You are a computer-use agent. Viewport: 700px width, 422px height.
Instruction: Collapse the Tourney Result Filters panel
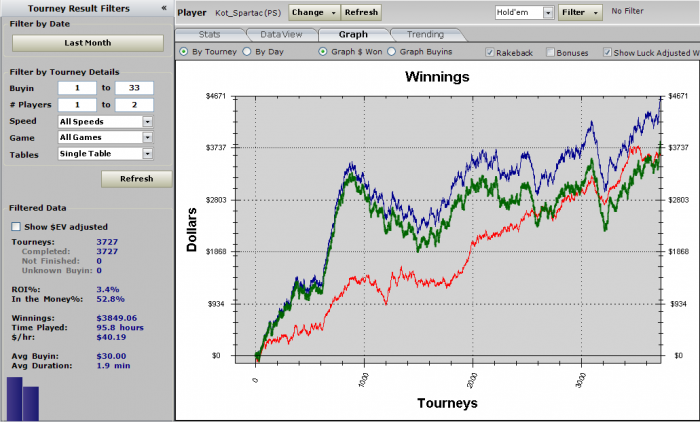pos(164,8)
